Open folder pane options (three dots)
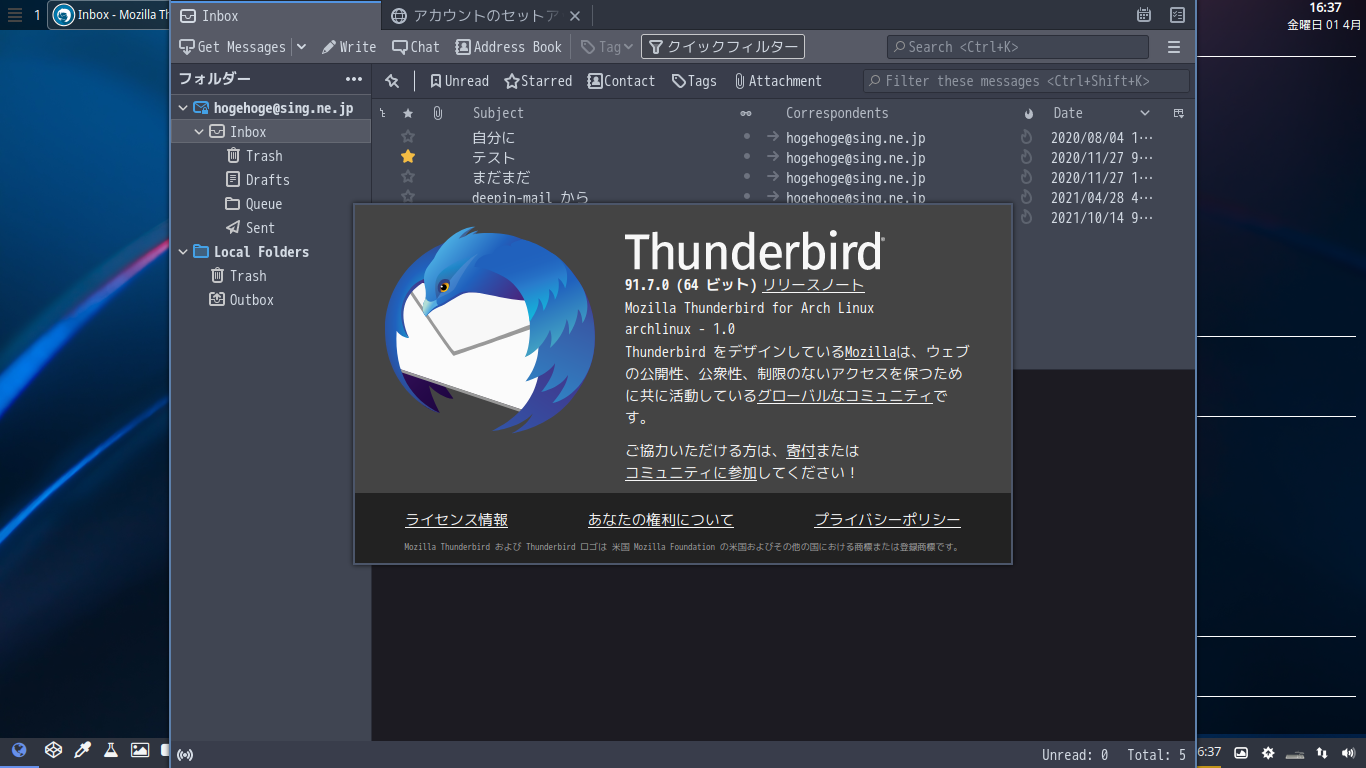The image size is (1366, 768). pyautogui.click(x=354, y=79)
